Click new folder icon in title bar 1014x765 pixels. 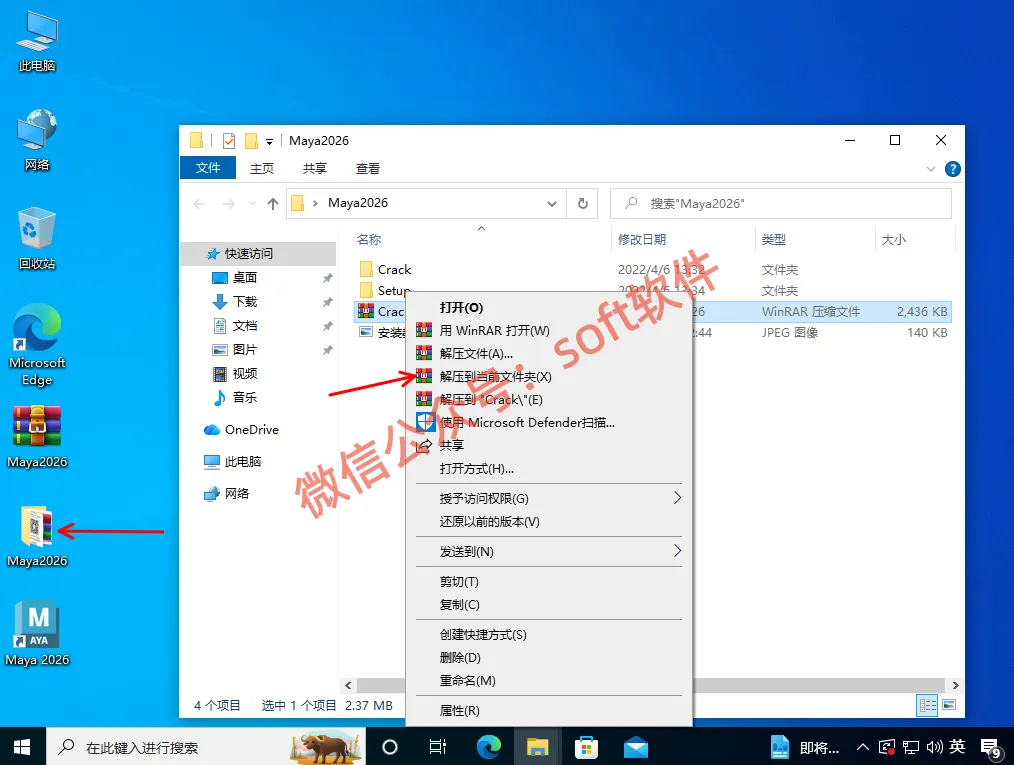pos(252,140)
